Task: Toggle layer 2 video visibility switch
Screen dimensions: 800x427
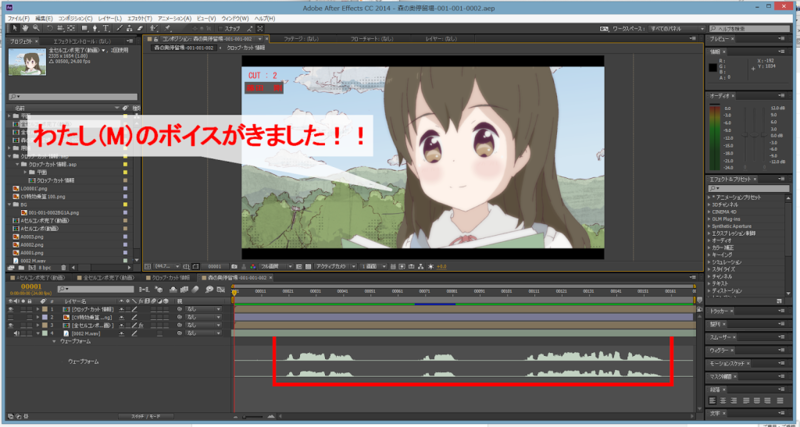Action: click(x=10, y=317)
